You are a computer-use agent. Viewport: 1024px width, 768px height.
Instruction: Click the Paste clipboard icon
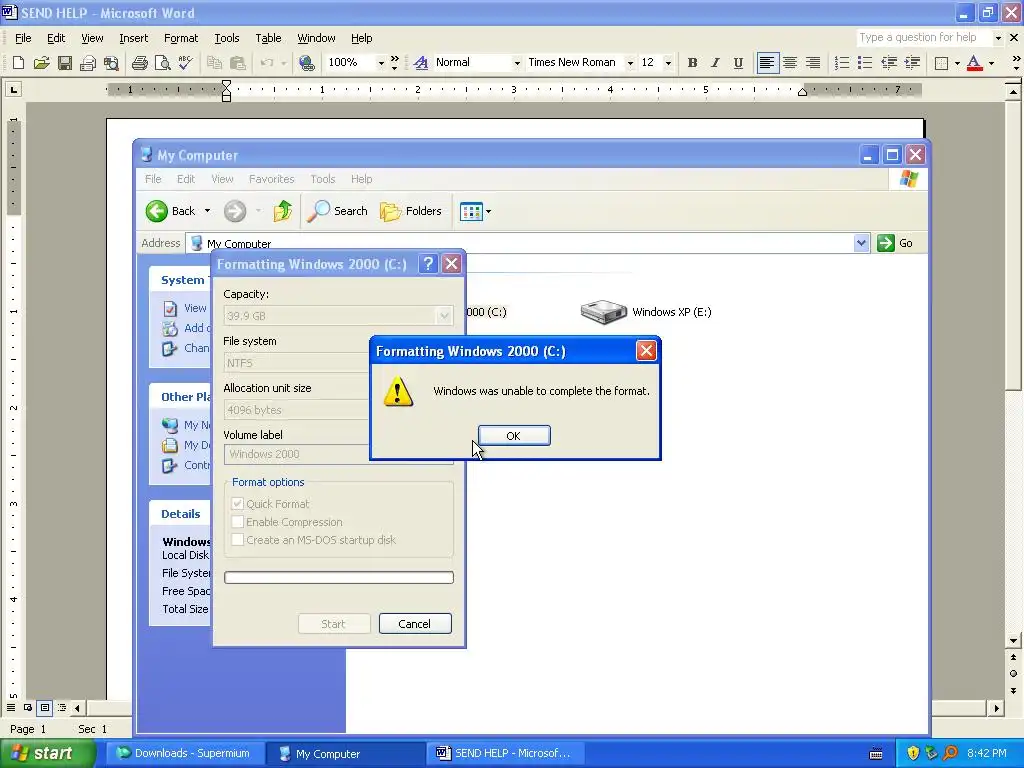tap(237, 63)
